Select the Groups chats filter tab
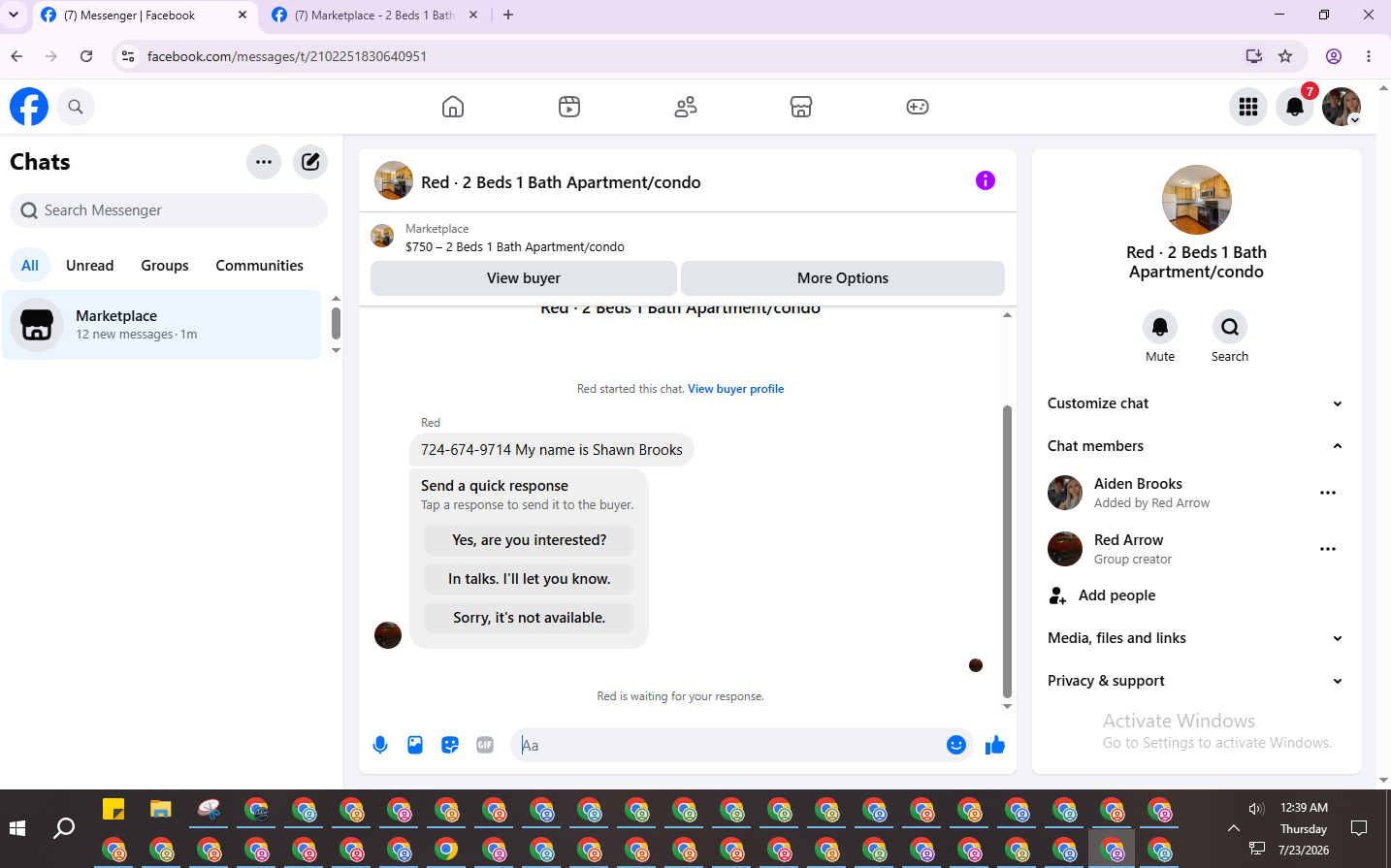Image resolution: width=1391 pixels, height=868 pixels. tap(165, 266)
